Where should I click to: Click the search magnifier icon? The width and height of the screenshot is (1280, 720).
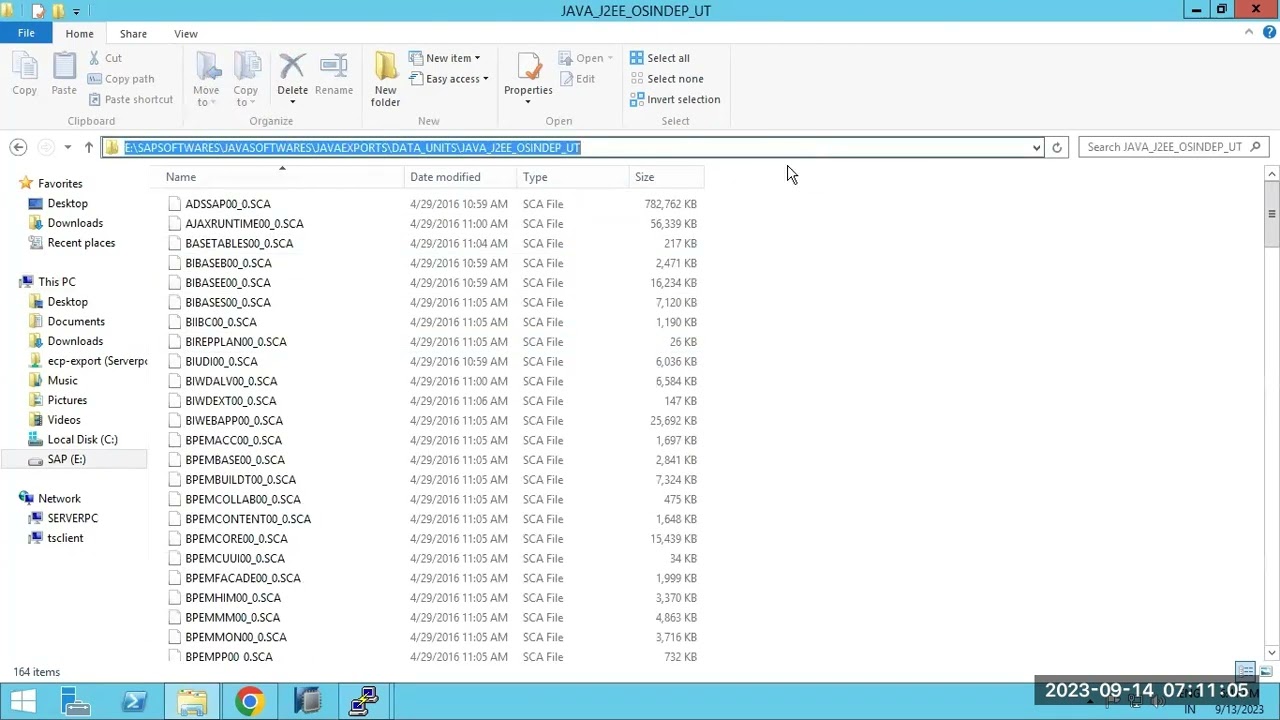click(x=1255, y=147)
